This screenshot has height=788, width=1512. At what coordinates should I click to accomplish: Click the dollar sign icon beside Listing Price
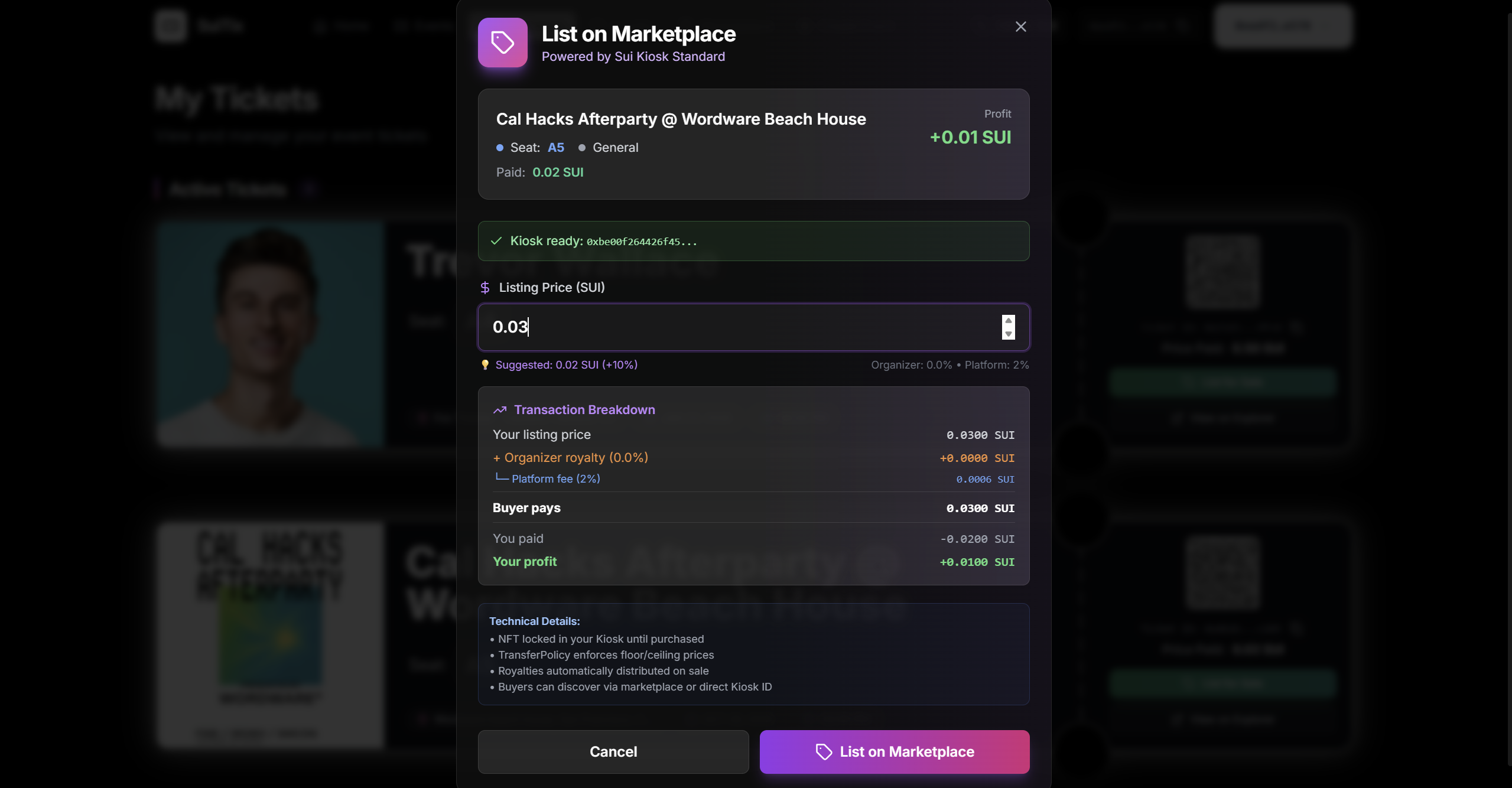tap(485, 288)
